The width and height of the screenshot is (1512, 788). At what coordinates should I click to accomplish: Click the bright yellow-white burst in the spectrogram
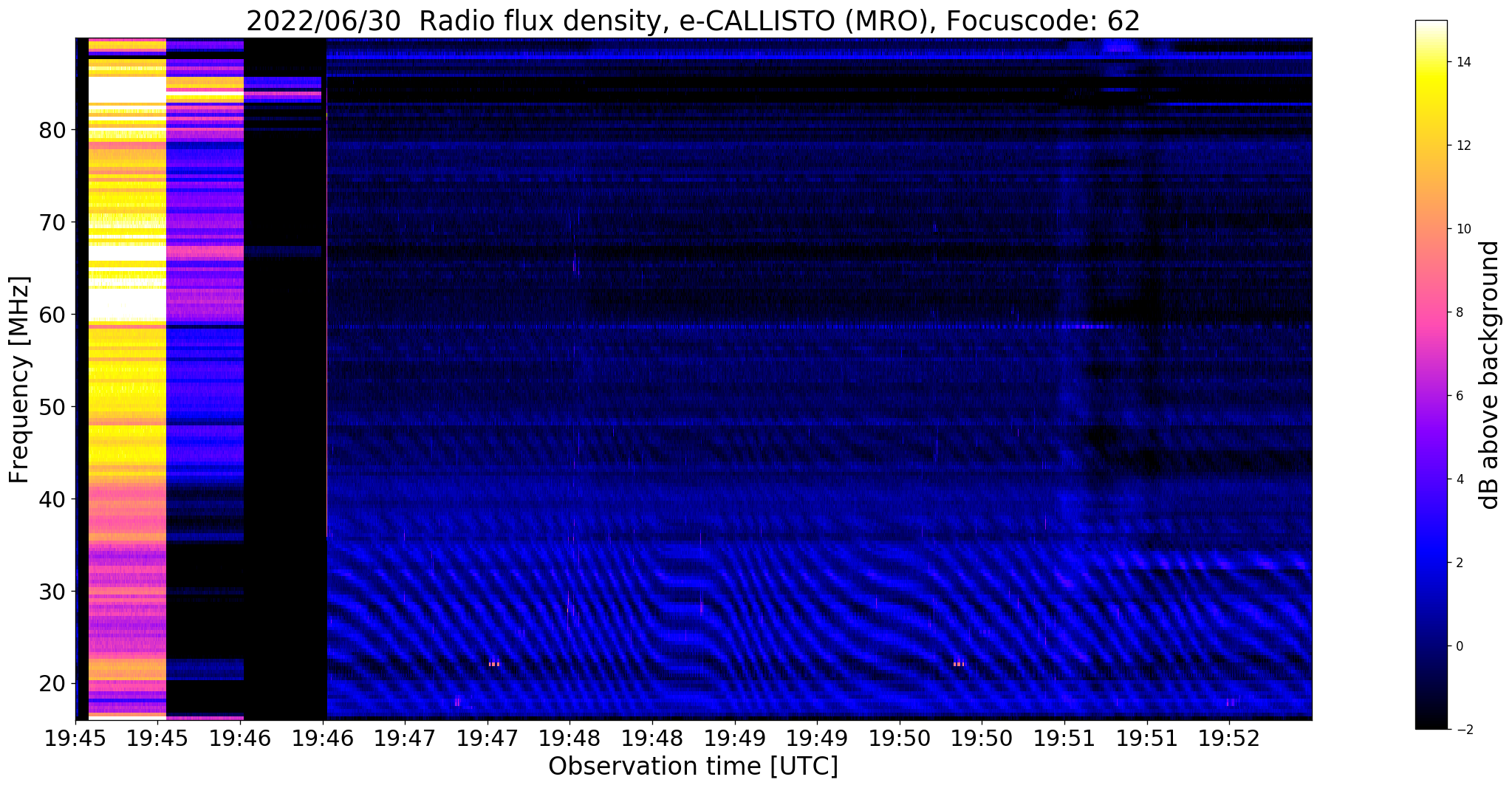click(x=127, y=378)
